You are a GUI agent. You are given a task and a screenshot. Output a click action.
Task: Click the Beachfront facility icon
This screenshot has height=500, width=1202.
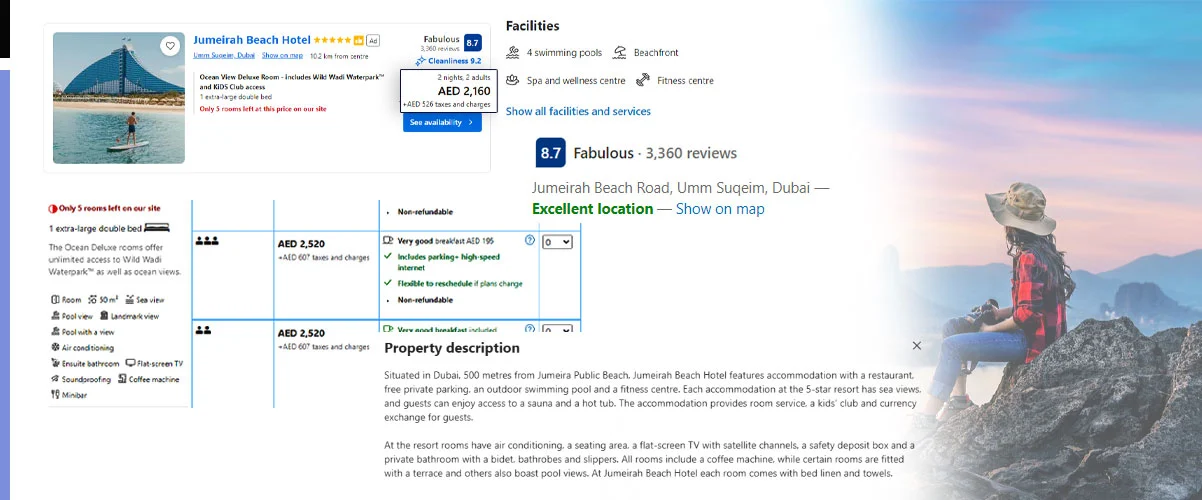pyautogui.click(x=620, y=52)
